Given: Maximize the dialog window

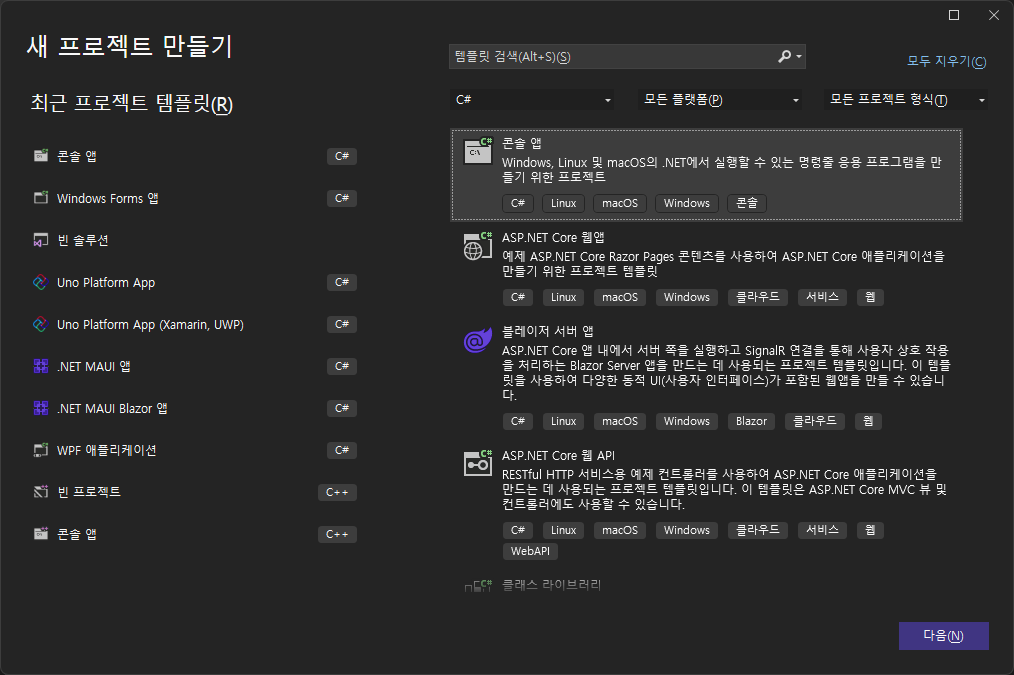Looking at the screenshot, I should click(954, 15).
